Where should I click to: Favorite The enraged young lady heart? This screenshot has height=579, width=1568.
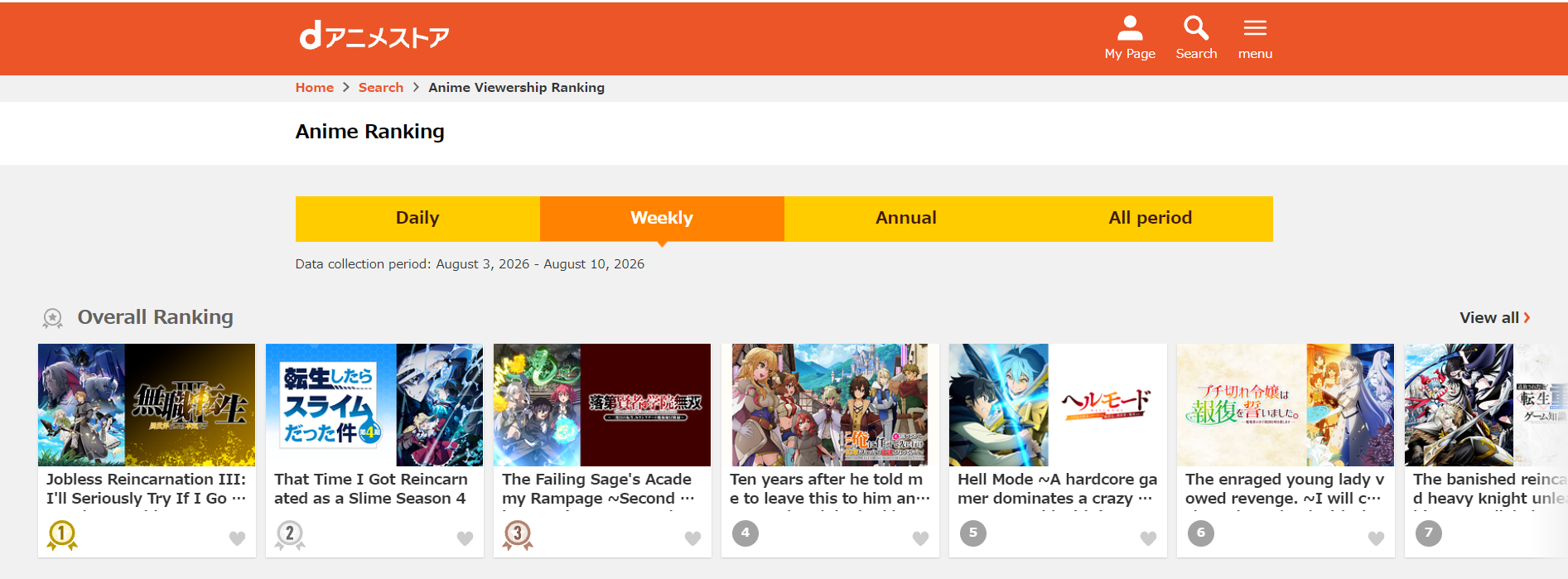click(1377, 538)
